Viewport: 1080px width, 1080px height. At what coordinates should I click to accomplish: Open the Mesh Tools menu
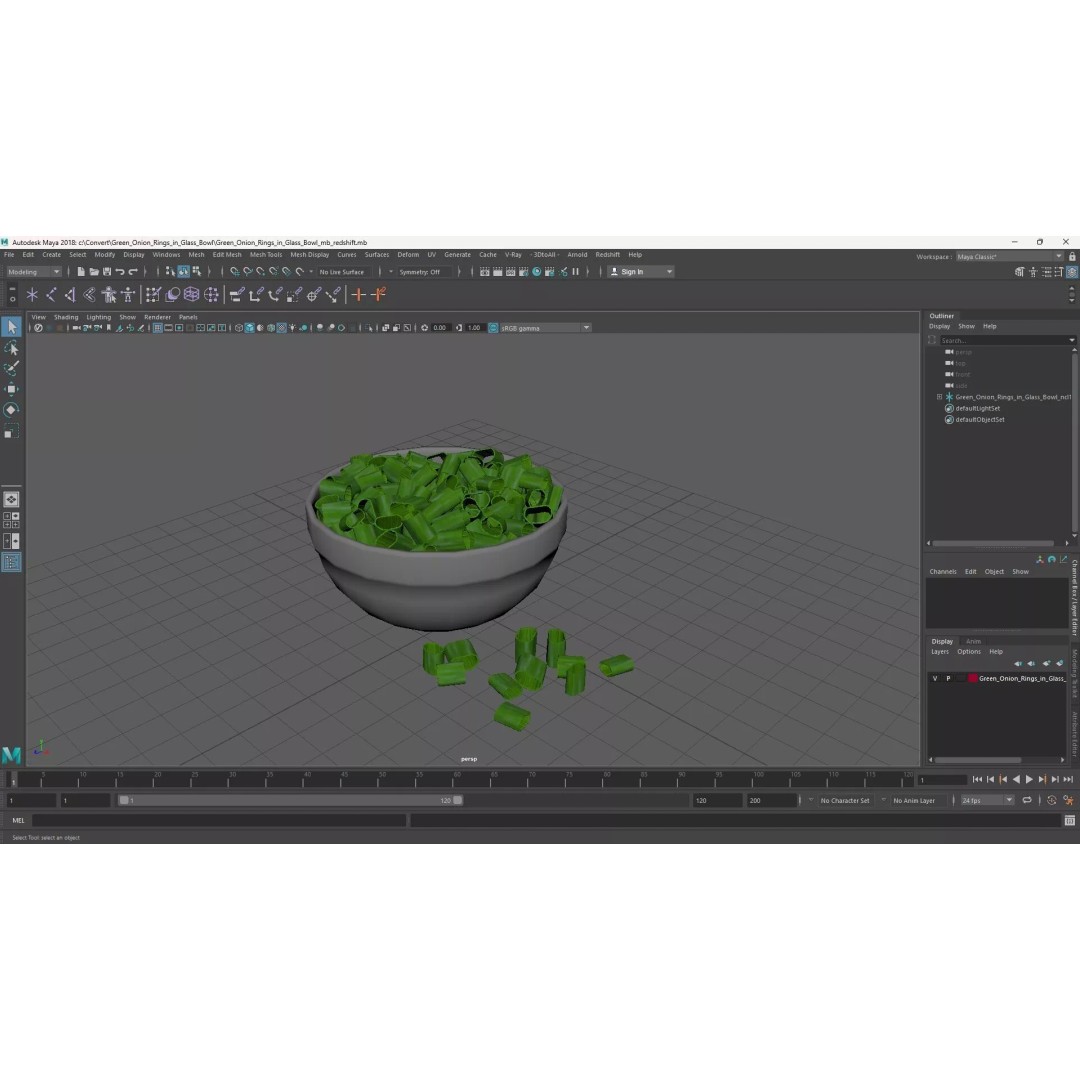click(x=266, y=255)
